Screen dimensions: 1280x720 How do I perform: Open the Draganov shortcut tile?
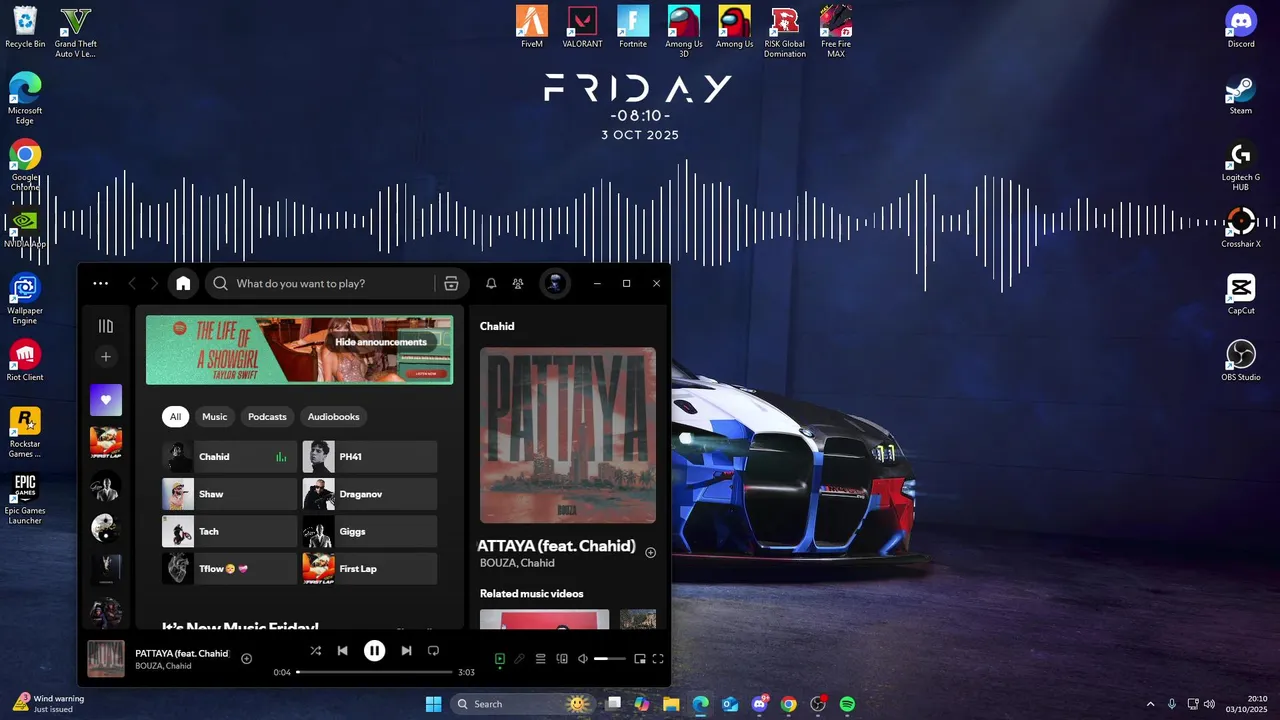pyautogui.click(x=370, y=494)
